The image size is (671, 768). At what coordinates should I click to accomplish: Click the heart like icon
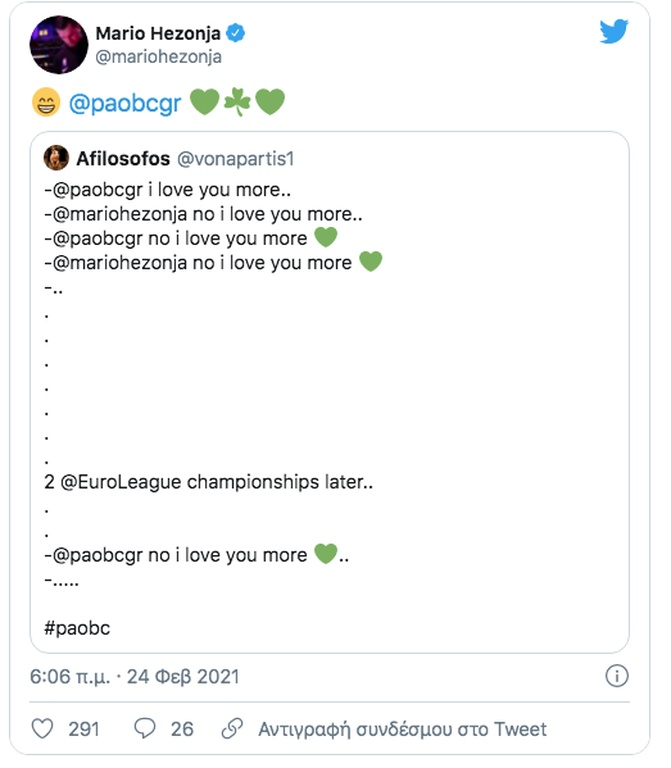pyautogui.click(x=42, y=729)
